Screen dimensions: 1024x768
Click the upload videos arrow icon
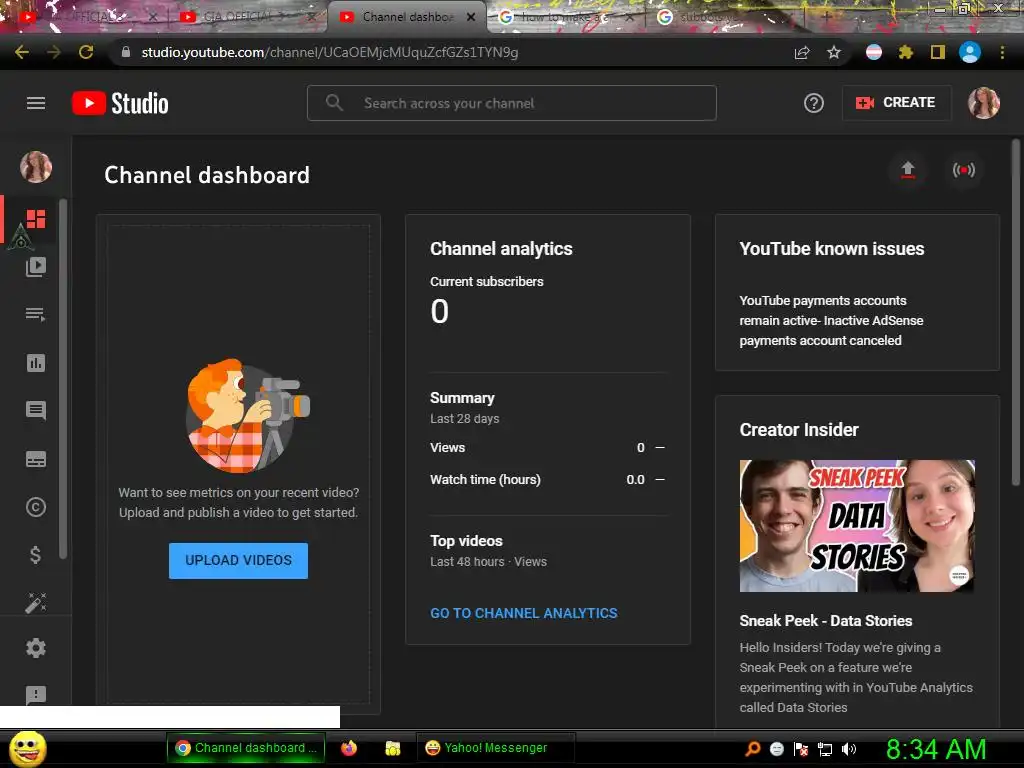pyautogui.click(x=908, y=170)
